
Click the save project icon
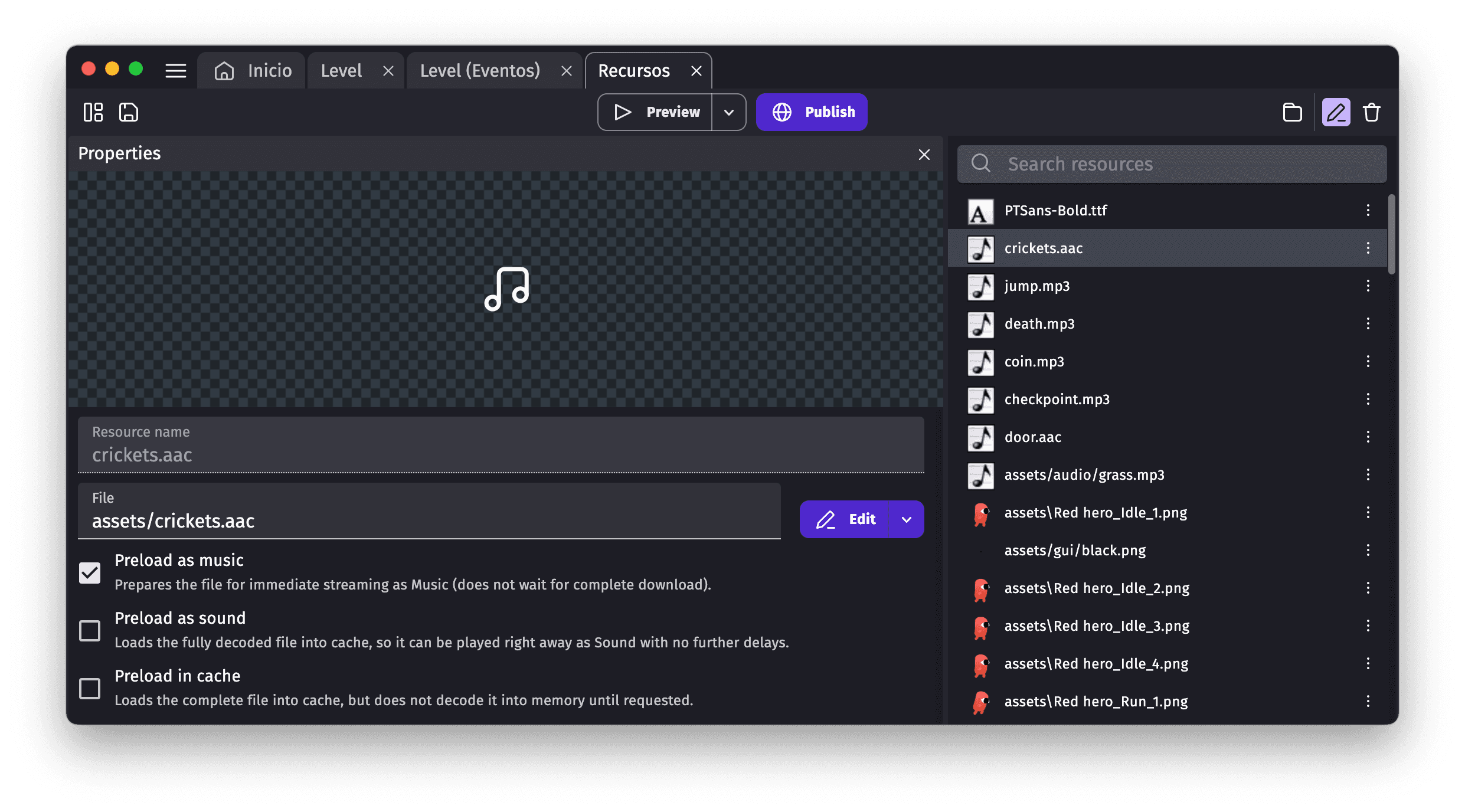[128, 112]
